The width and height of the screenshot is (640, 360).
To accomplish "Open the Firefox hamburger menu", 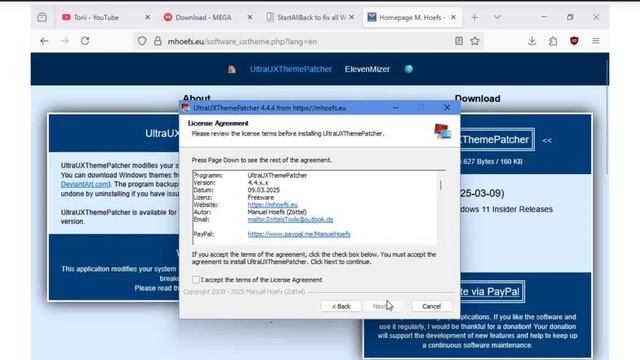I will (596, 41).
